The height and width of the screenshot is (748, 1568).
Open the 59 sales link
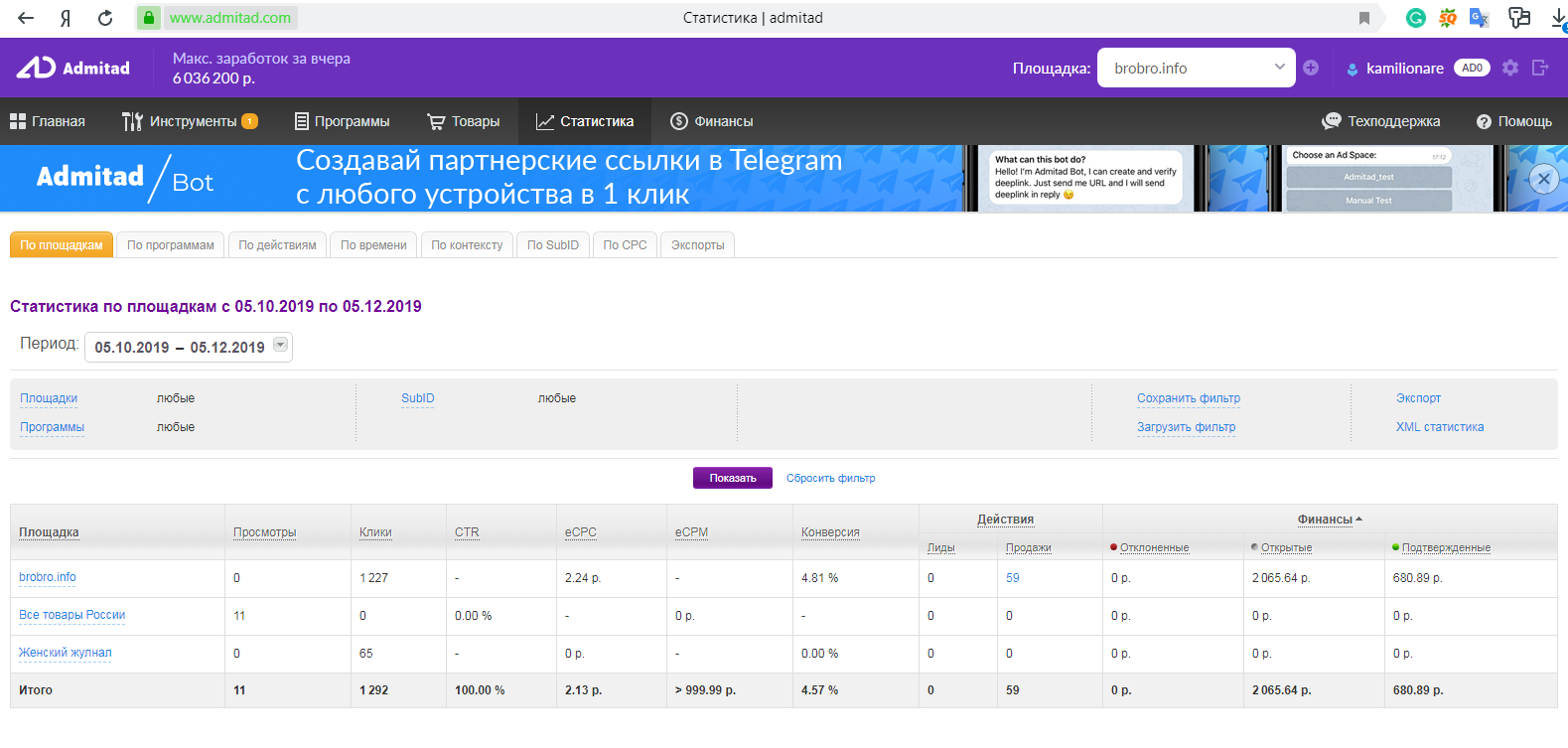click(x=1013, y=578)
